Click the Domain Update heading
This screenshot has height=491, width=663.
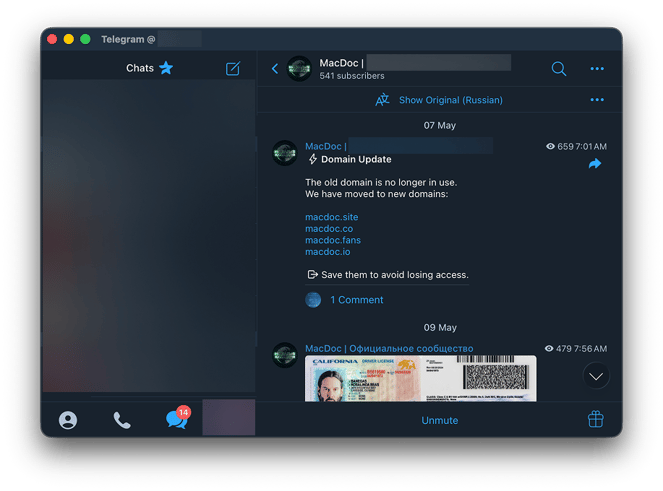356,159
